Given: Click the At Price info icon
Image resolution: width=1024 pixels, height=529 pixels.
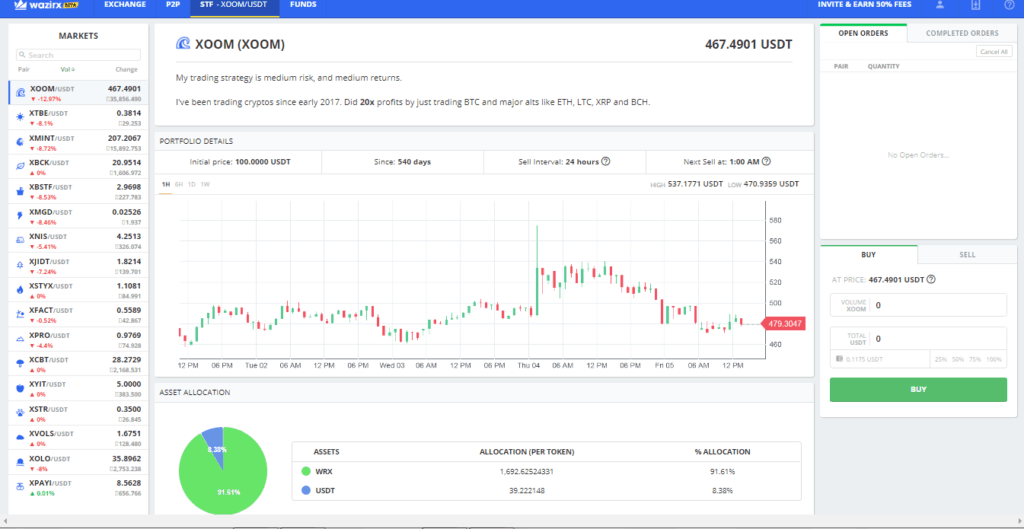Looking at the screenshot, I should pos(931,280).
